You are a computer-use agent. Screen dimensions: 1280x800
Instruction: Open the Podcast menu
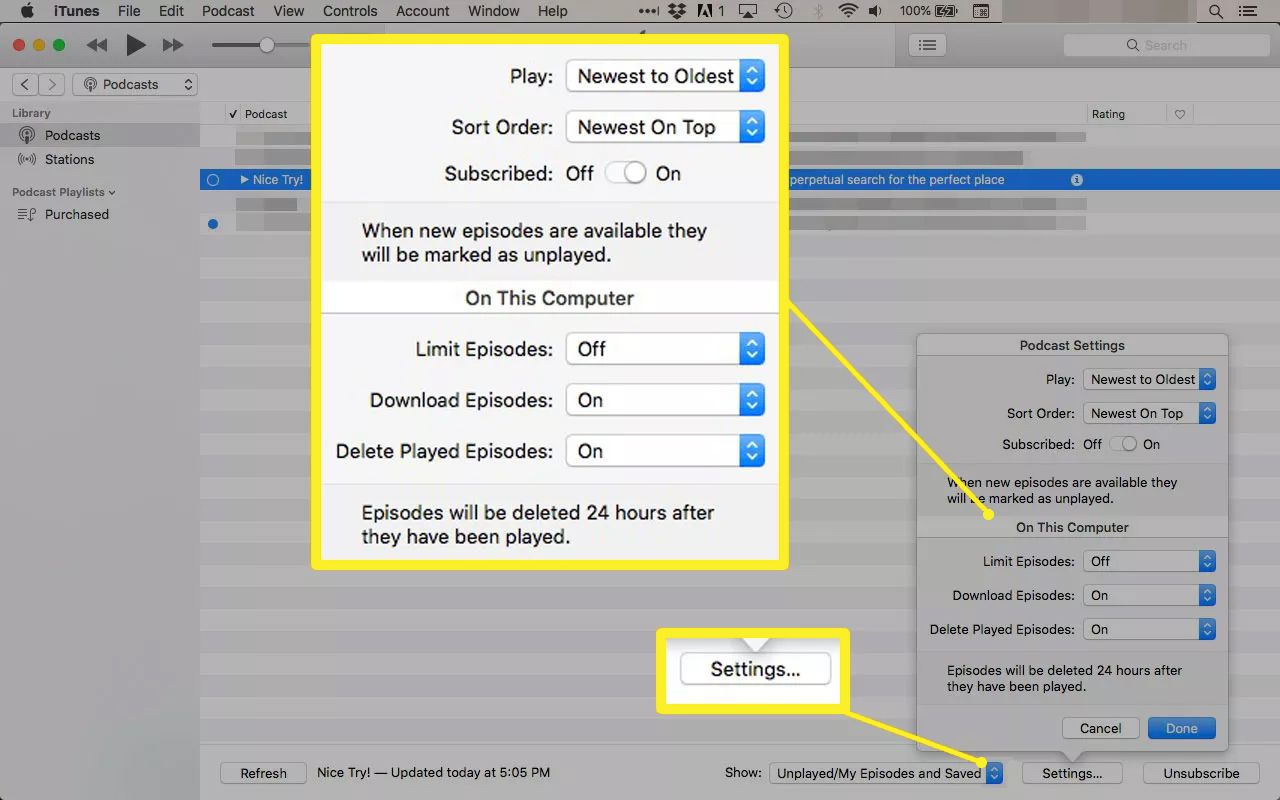tap(228, 11)
